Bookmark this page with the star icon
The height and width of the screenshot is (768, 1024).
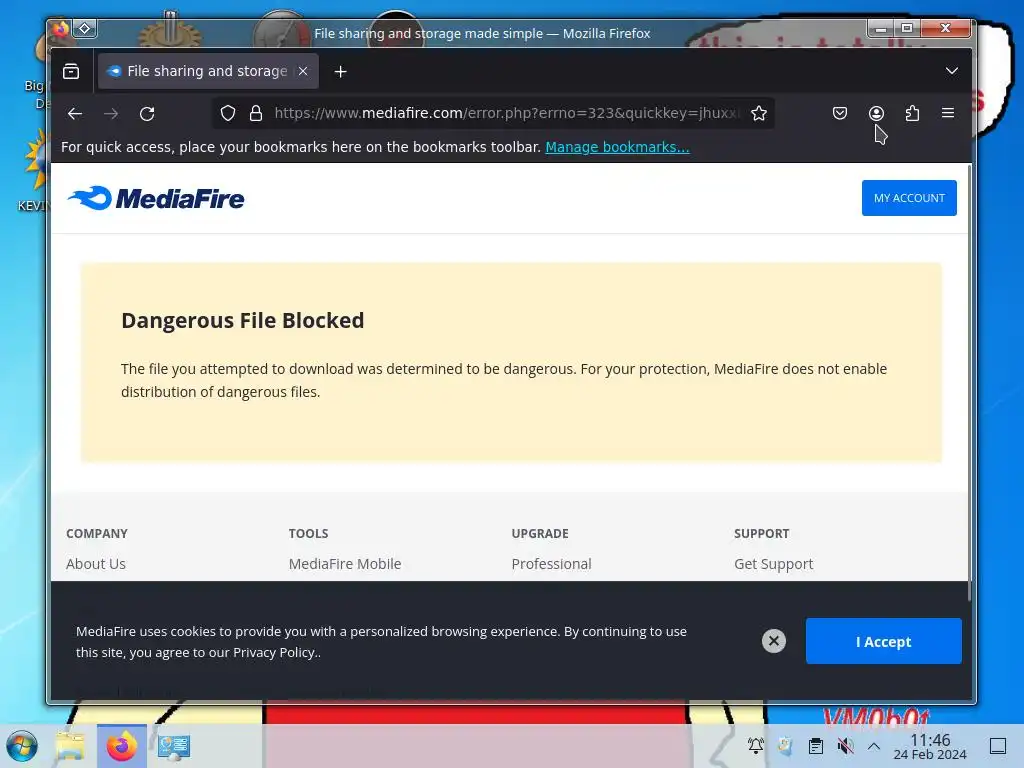(x=758, y=114)
